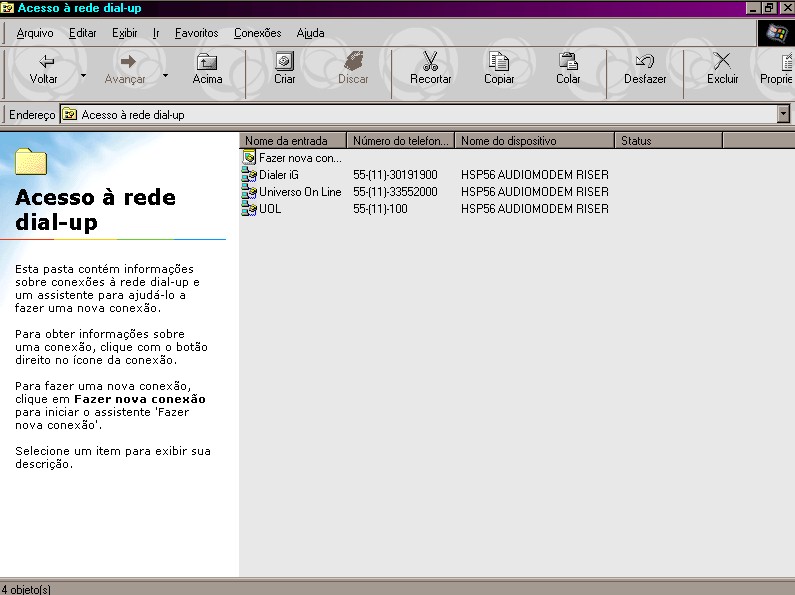Screen dimensions: 795x595
Task: Open the Voltar history dropdown arrow
Action: coord(83,75)
